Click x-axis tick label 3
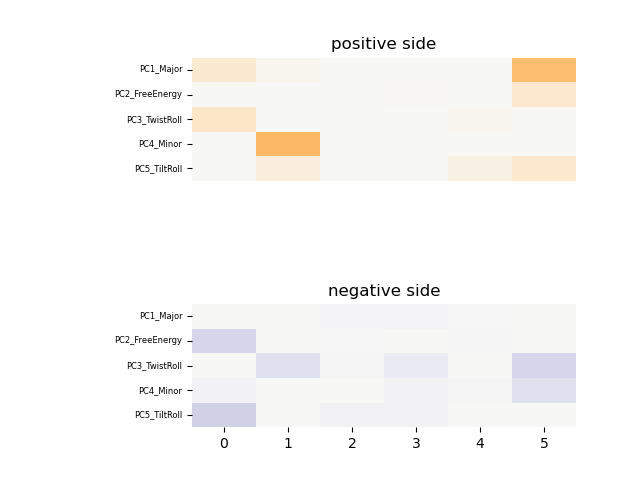This screenshot has height=480, width=640. (x=416, y=443)
